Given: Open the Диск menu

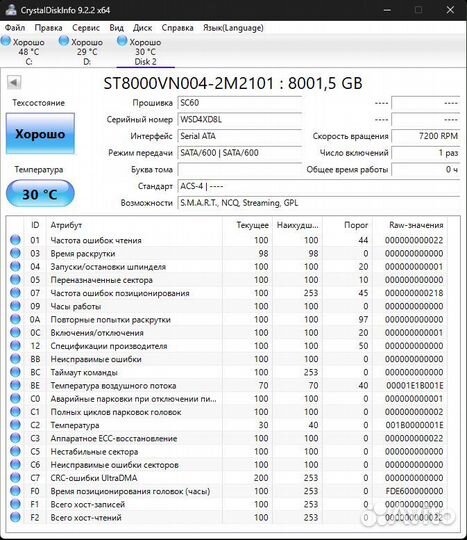Looking at the screenshot, I should (x=142, y=28).
